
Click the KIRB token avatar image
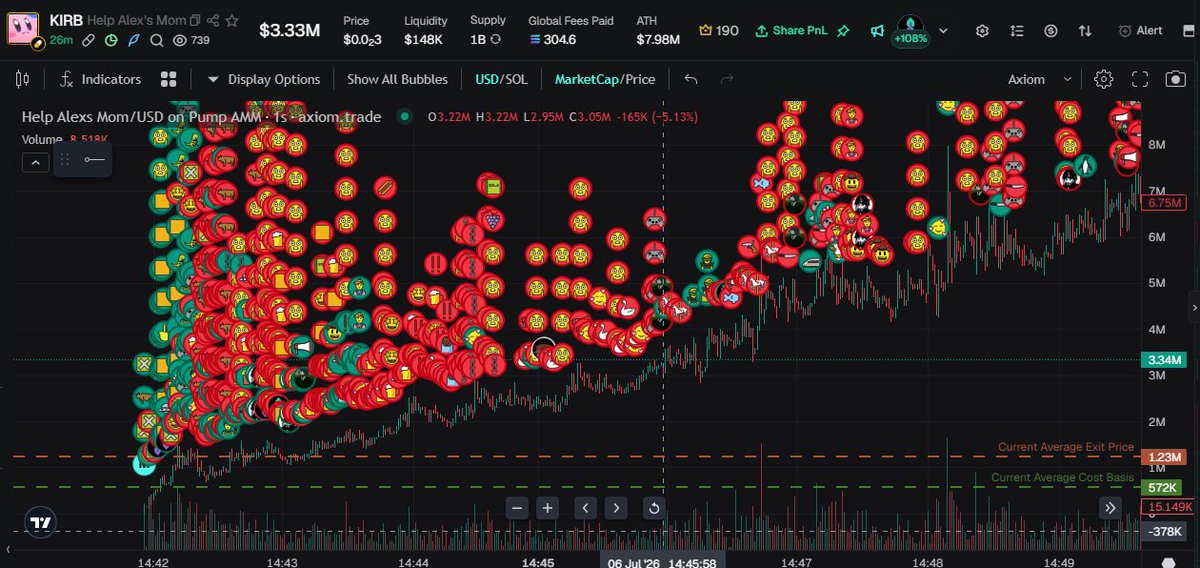point(24,28)
